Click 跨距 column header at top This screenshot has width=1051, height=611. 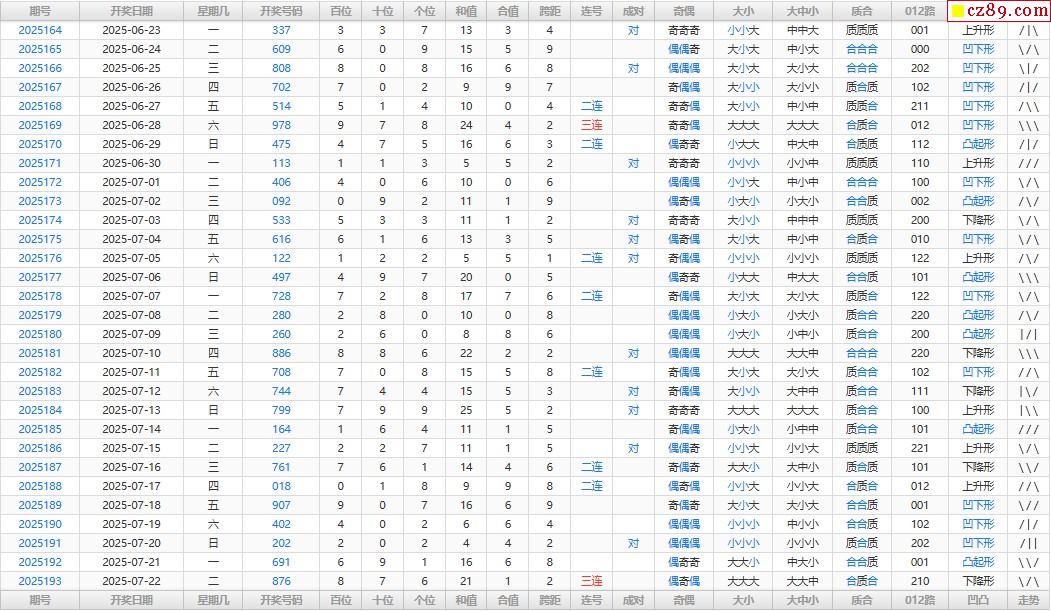tap(550, 11)
